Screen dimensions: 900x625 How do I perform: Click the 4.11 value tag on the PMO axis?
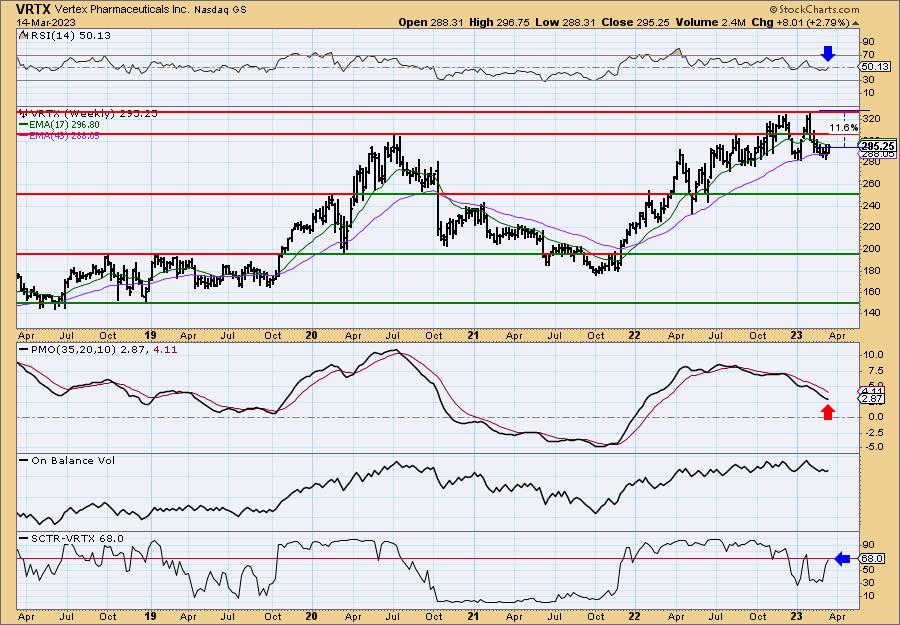(x=872, y=391)
